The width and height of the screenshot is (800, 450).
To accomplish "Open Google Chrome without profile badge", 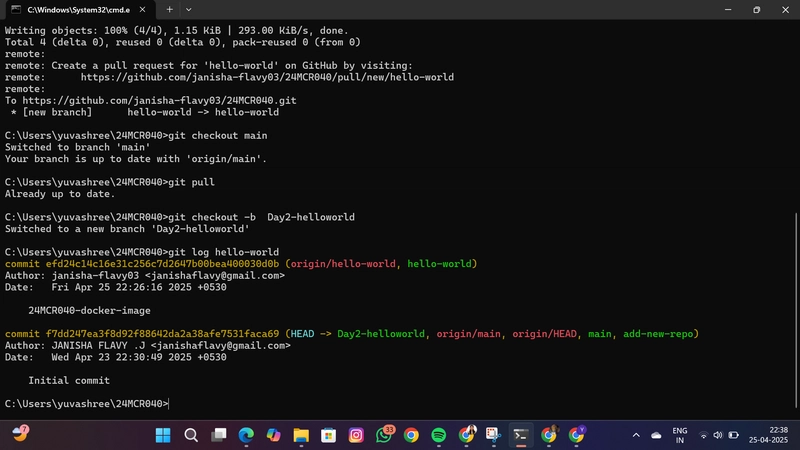I will (411, 435).
